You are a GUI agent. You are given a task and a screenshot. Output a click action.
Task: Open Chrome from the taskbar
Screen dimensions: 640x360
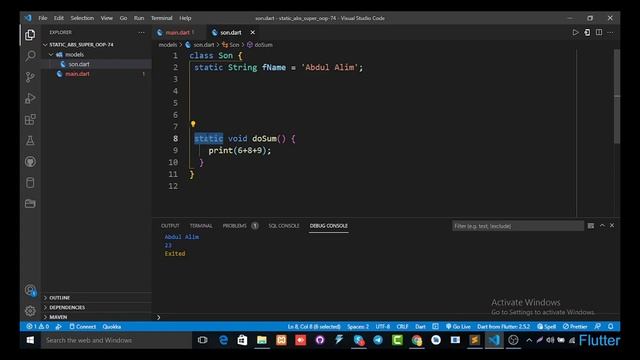click(417, 340)
